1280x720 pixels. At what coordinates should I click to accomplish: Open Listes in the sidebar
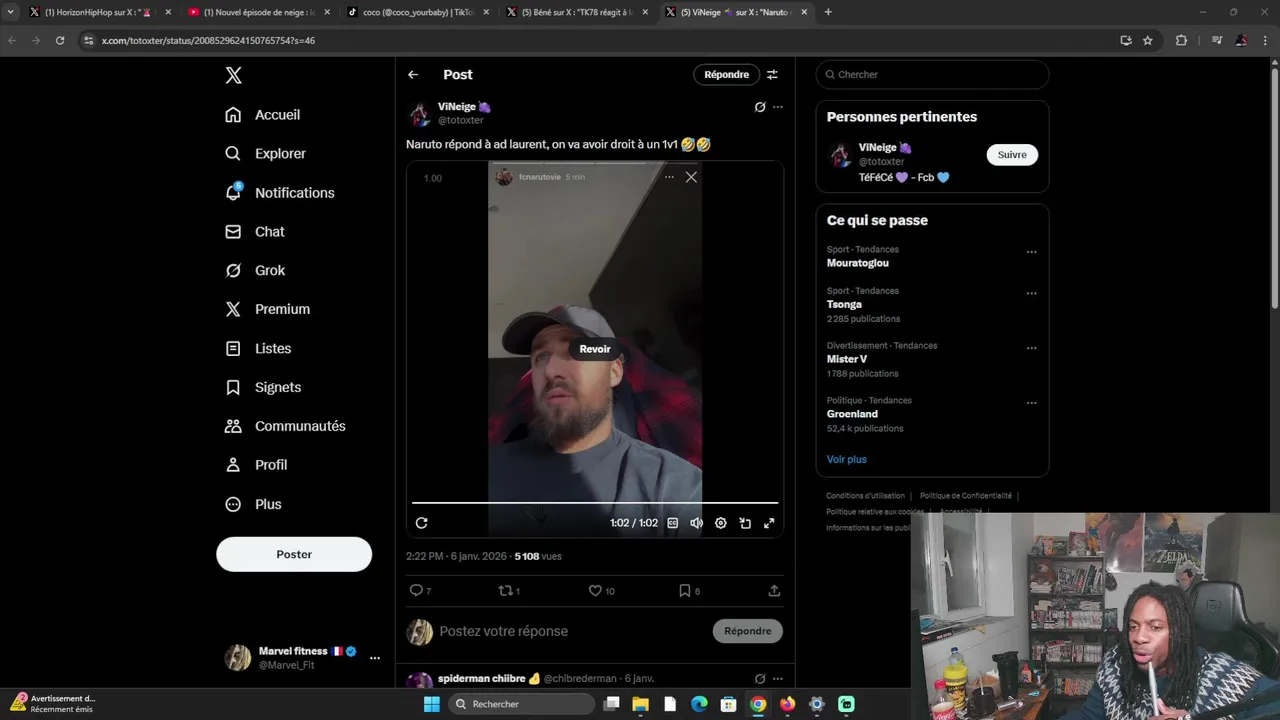tap(258, 349)
